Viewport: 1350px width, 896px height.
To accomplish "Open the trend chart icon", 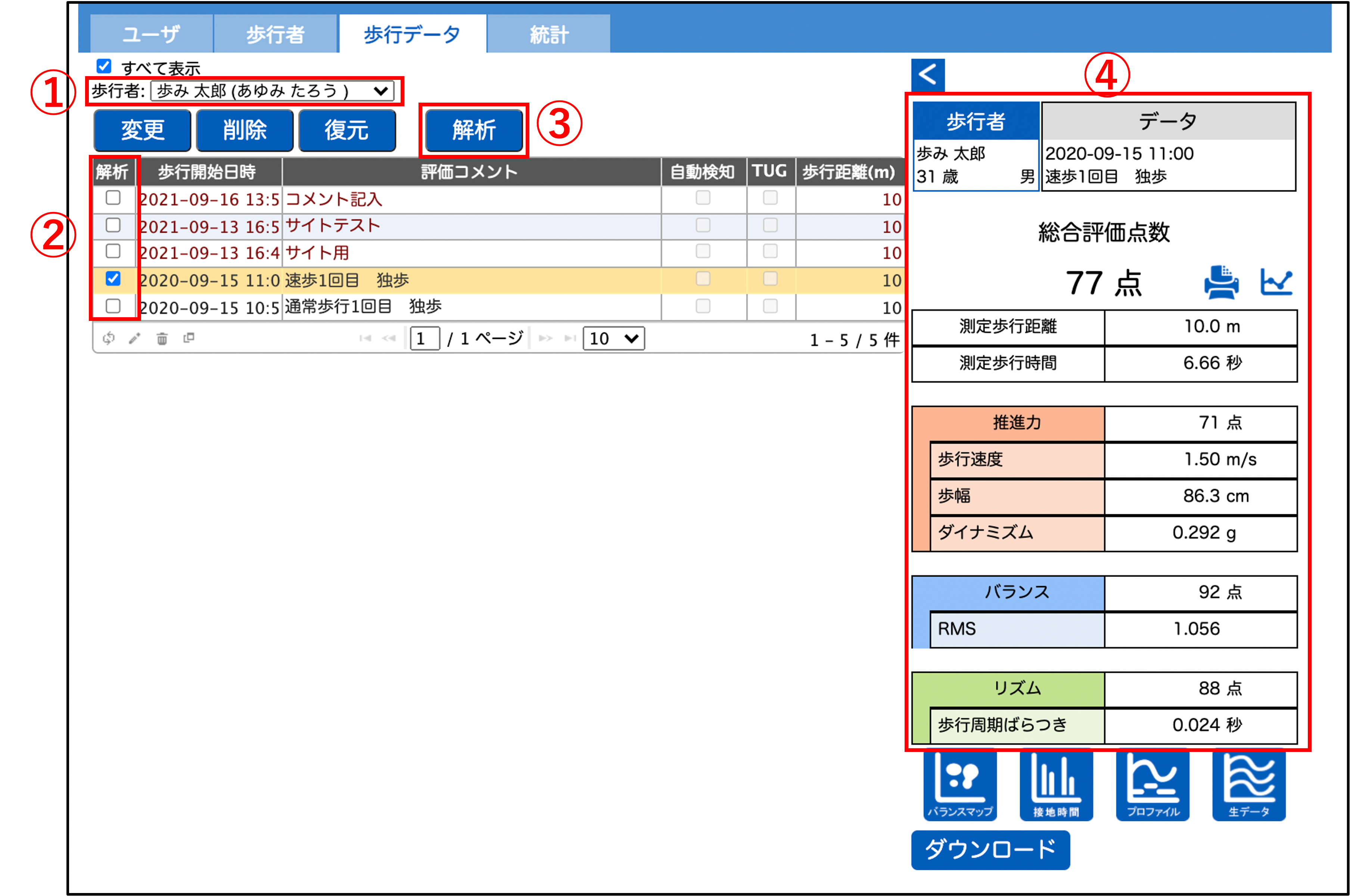I will point(1276,282).
